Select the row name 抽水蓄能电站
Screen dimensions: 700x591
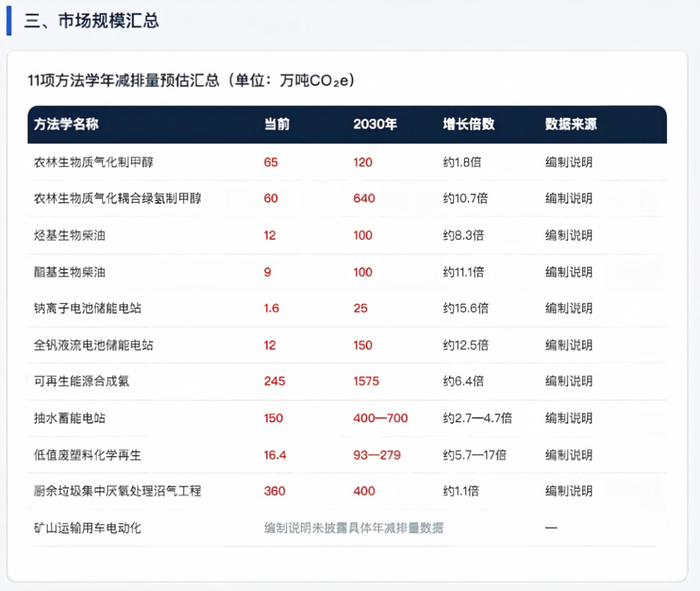point(70,418)
